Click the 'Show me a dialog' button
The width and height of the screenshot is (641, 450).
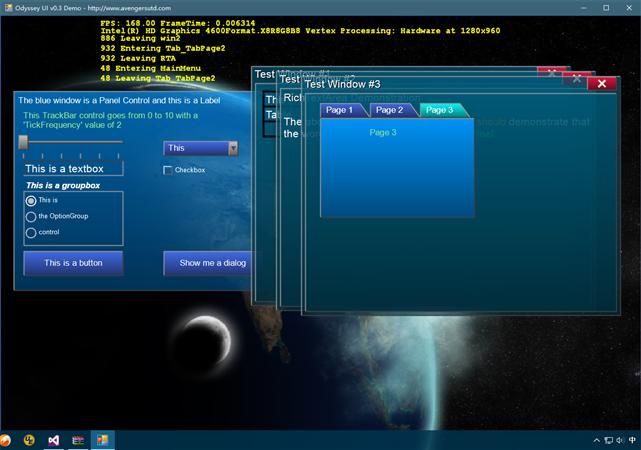pos(208,263)
